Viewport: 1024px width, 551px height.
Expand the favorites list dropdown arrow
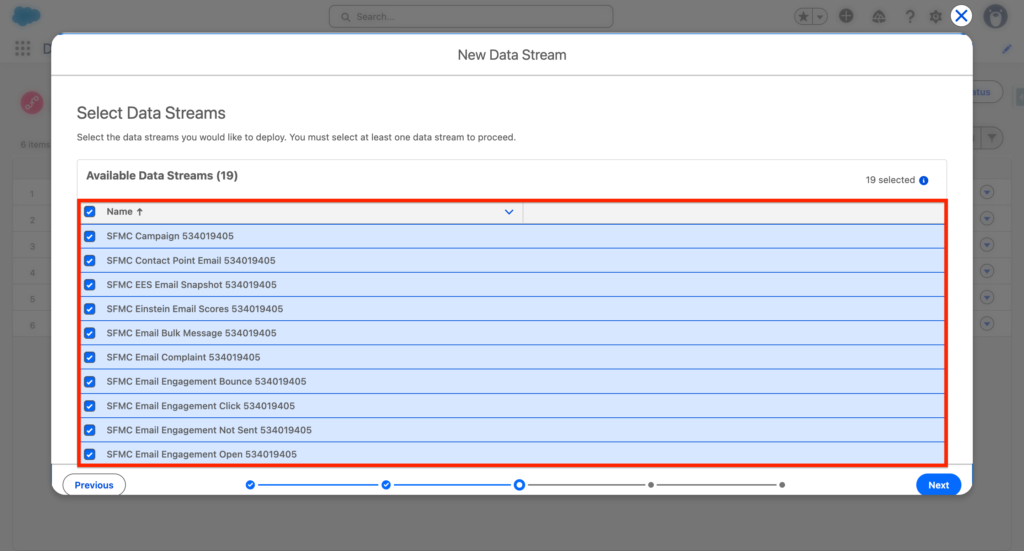[820, 17]
